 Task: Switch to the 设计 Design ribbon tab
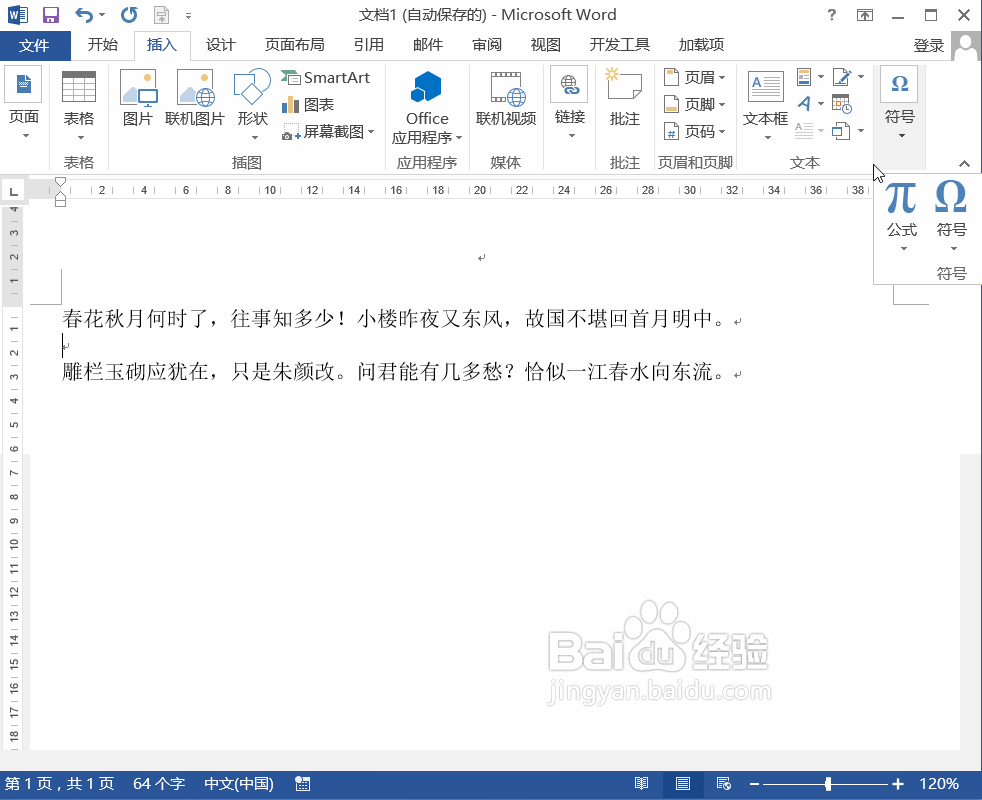click(x=221, y=44)
